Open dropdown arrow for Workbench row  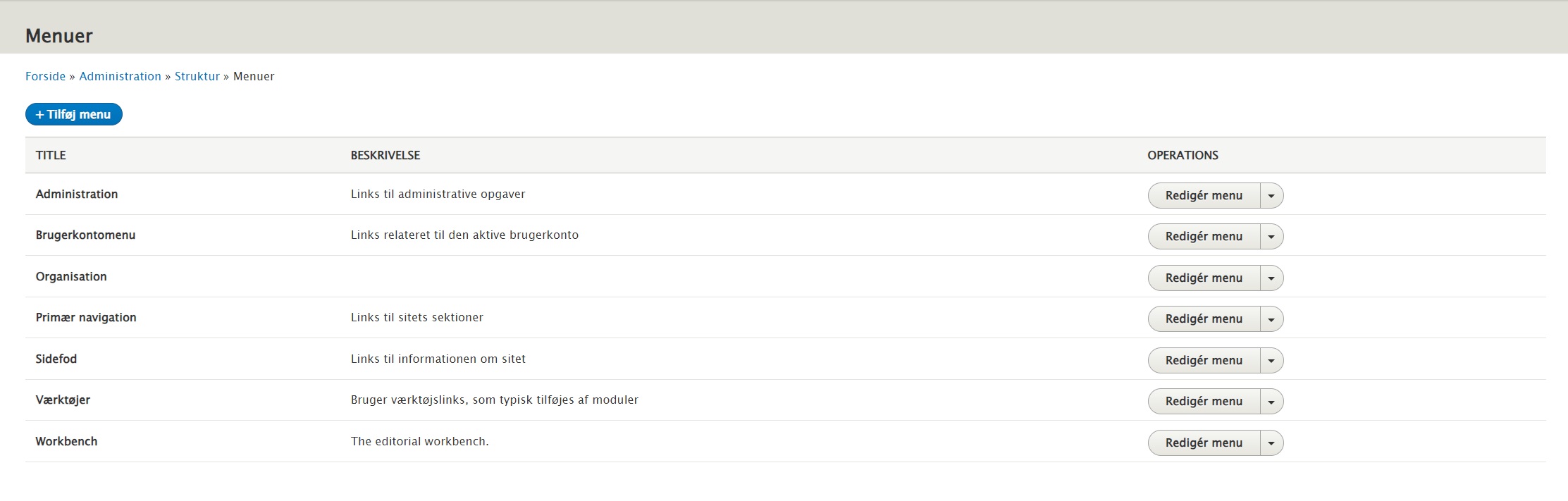[x=1271, y=443]
